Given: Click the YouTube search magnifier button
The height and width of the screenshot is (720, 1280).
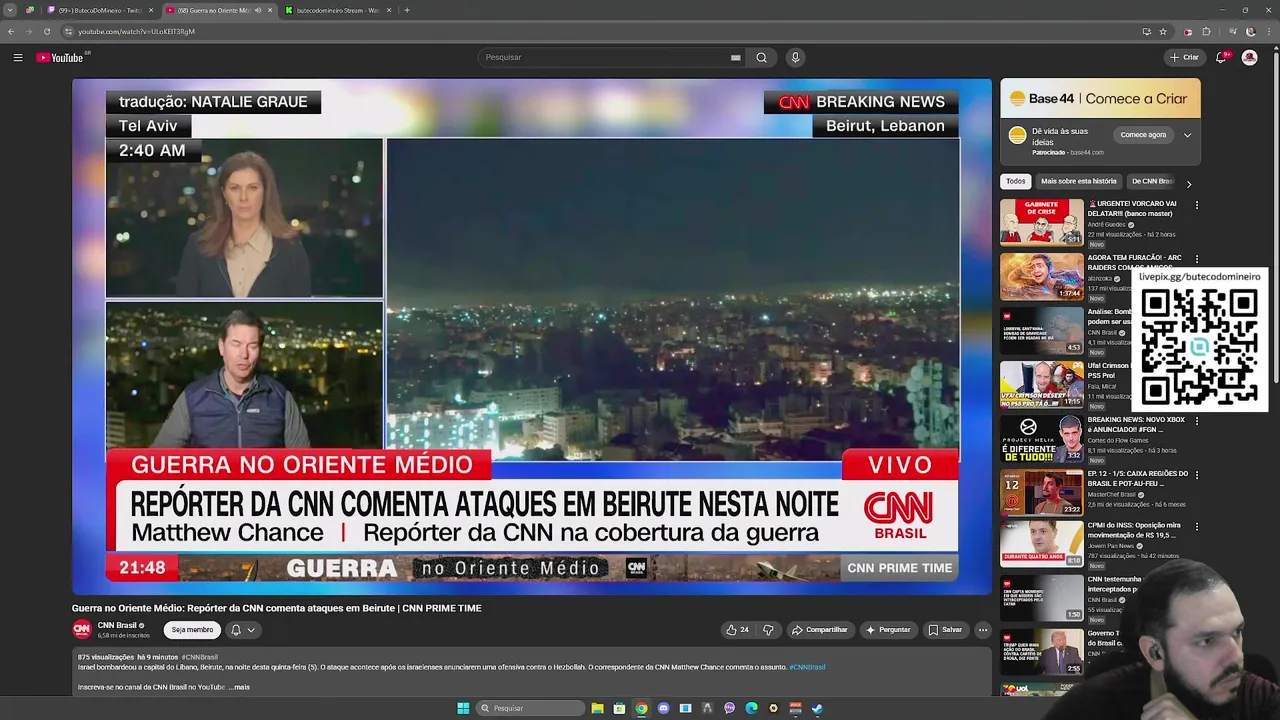Looking at the screenshot, I should pos(761,58).
